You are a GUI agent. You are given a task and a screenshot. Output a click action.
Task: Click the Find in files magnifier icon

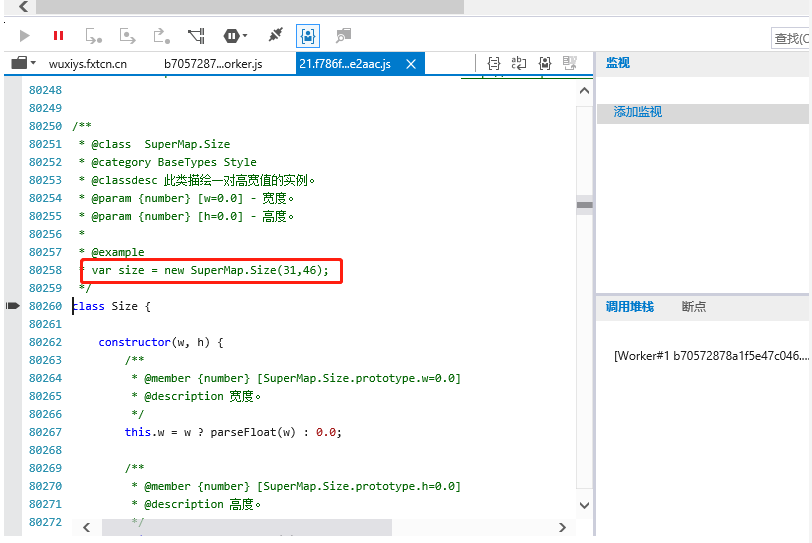point(343,36)
